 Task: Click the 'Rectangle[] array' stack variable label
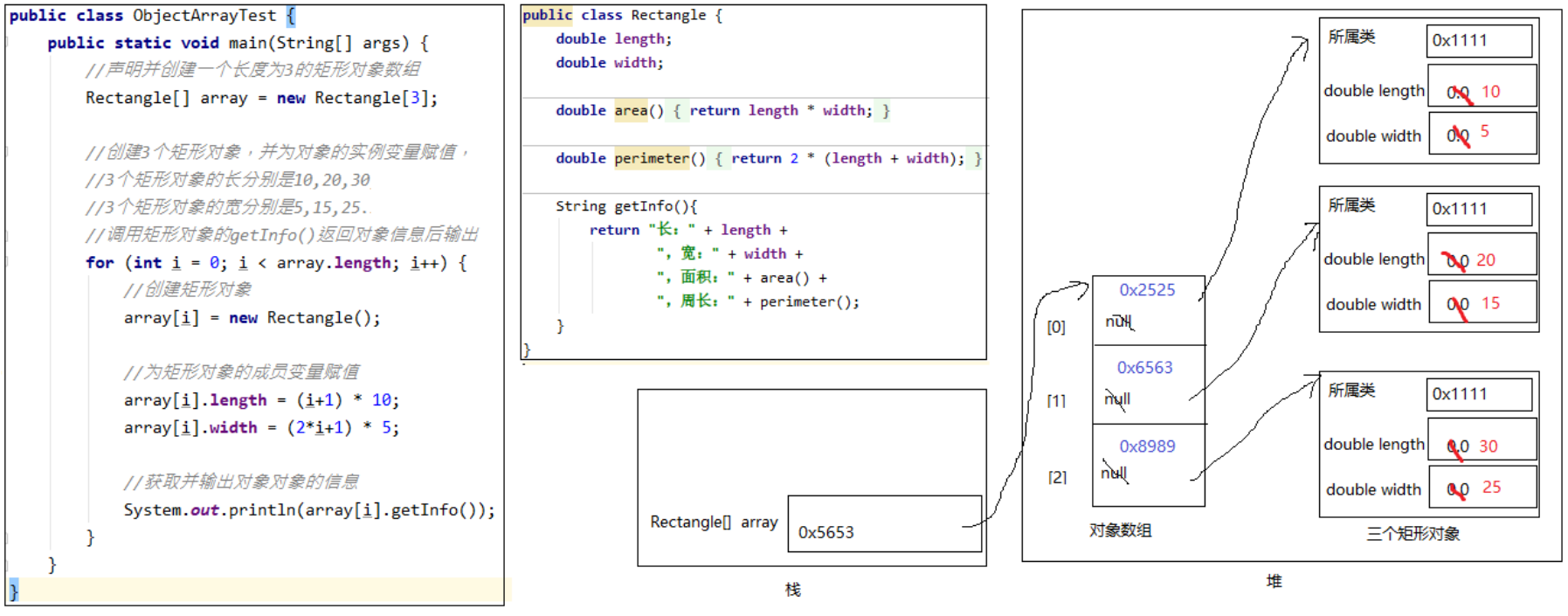click(x=714, y=522)
